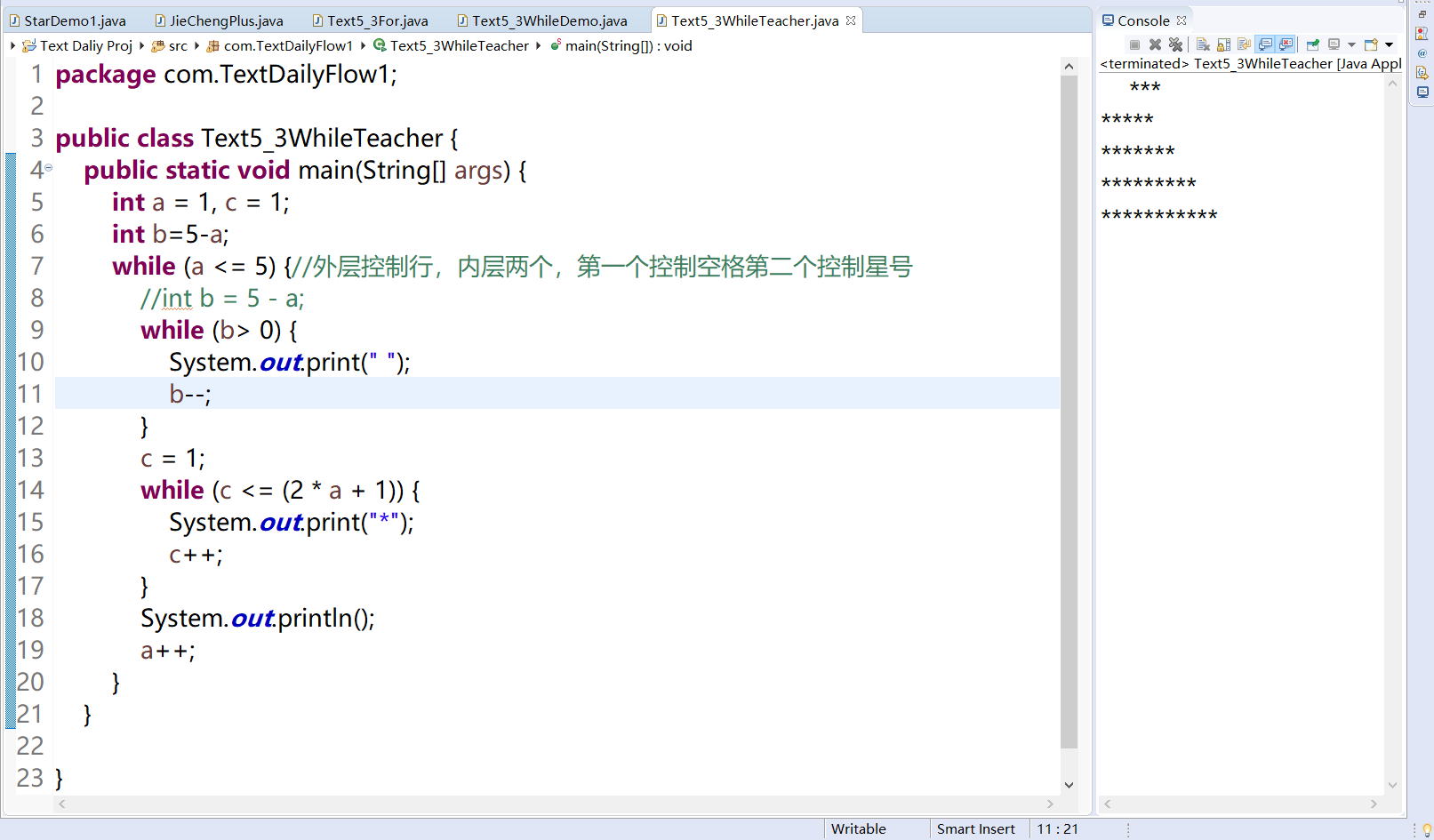Click Console vertical scrollbar up arrow
1434x840 pixels.
[x=1393, y=84]
